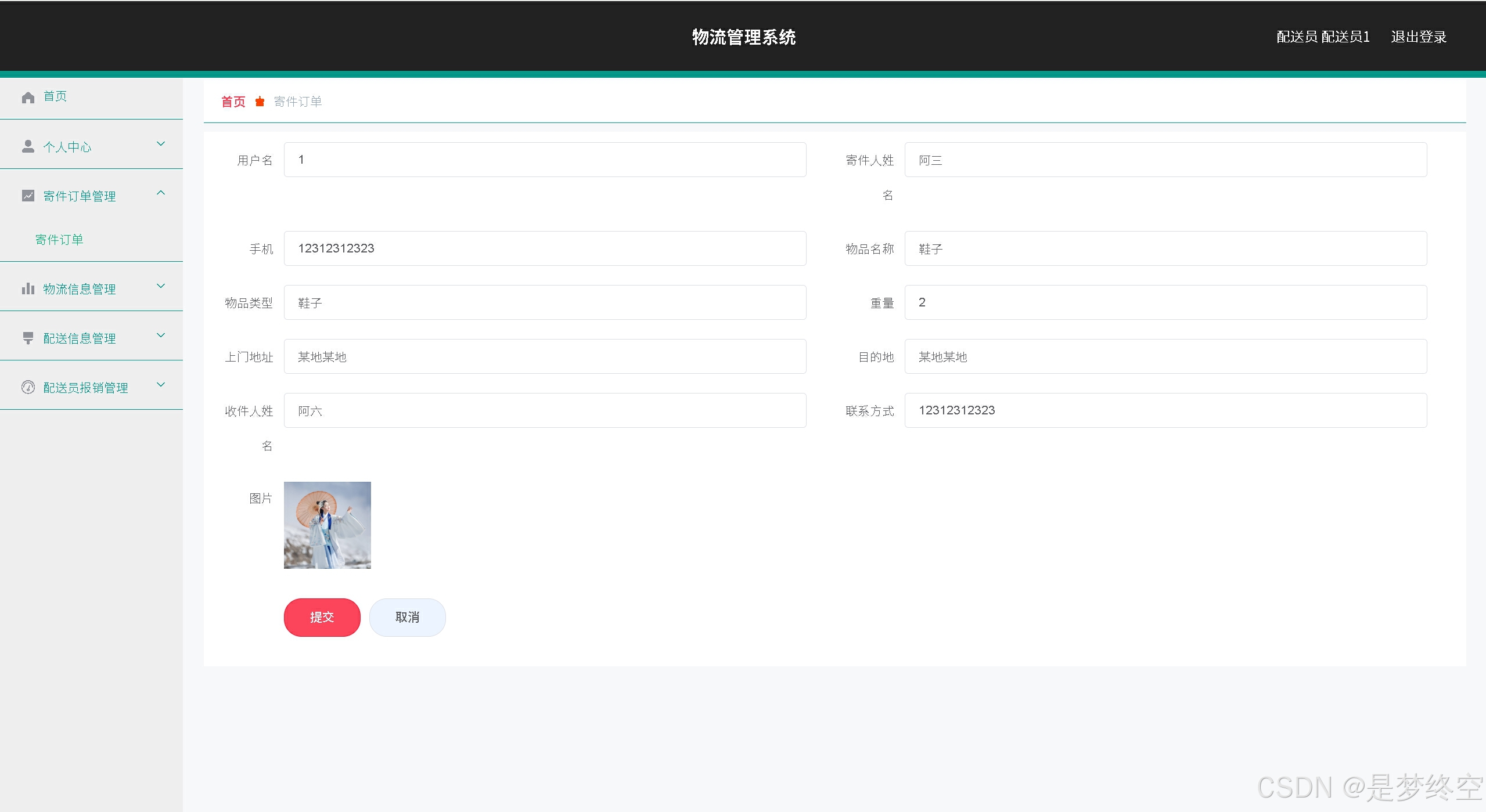
Task: Expand the 个人中心 chevron
Action: click(161, 144)
